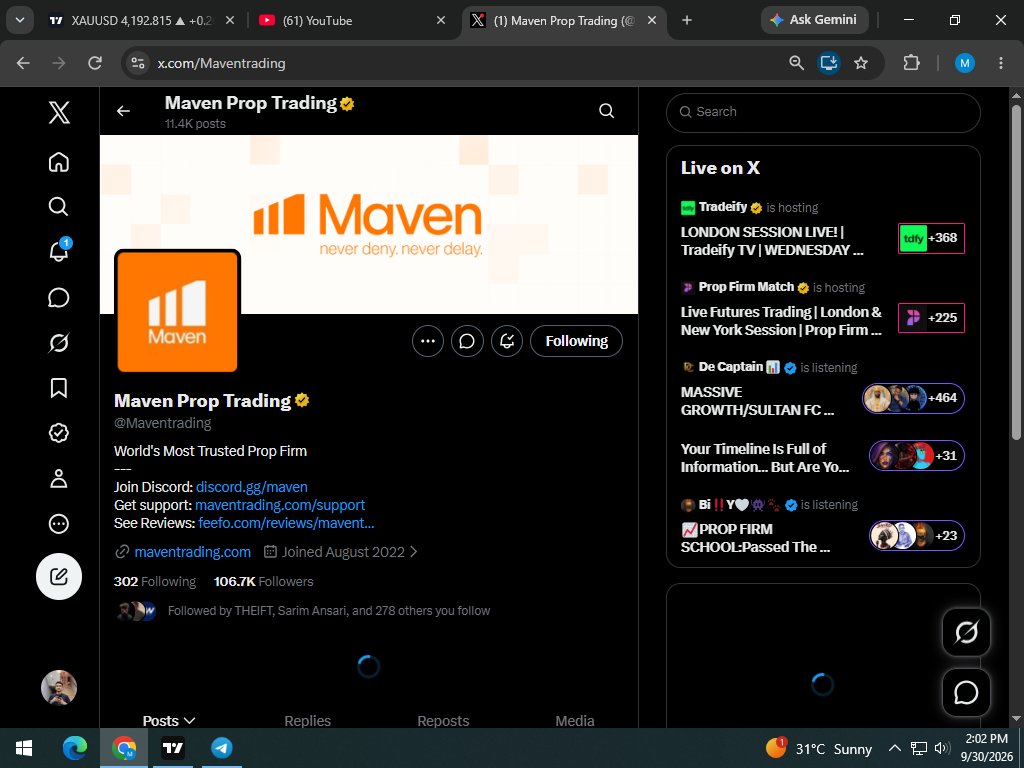Image resolution: width=1024 pixels, height=768 pixels.
Task: Open floating messages chat button
Action: click(x=966, y=692)
